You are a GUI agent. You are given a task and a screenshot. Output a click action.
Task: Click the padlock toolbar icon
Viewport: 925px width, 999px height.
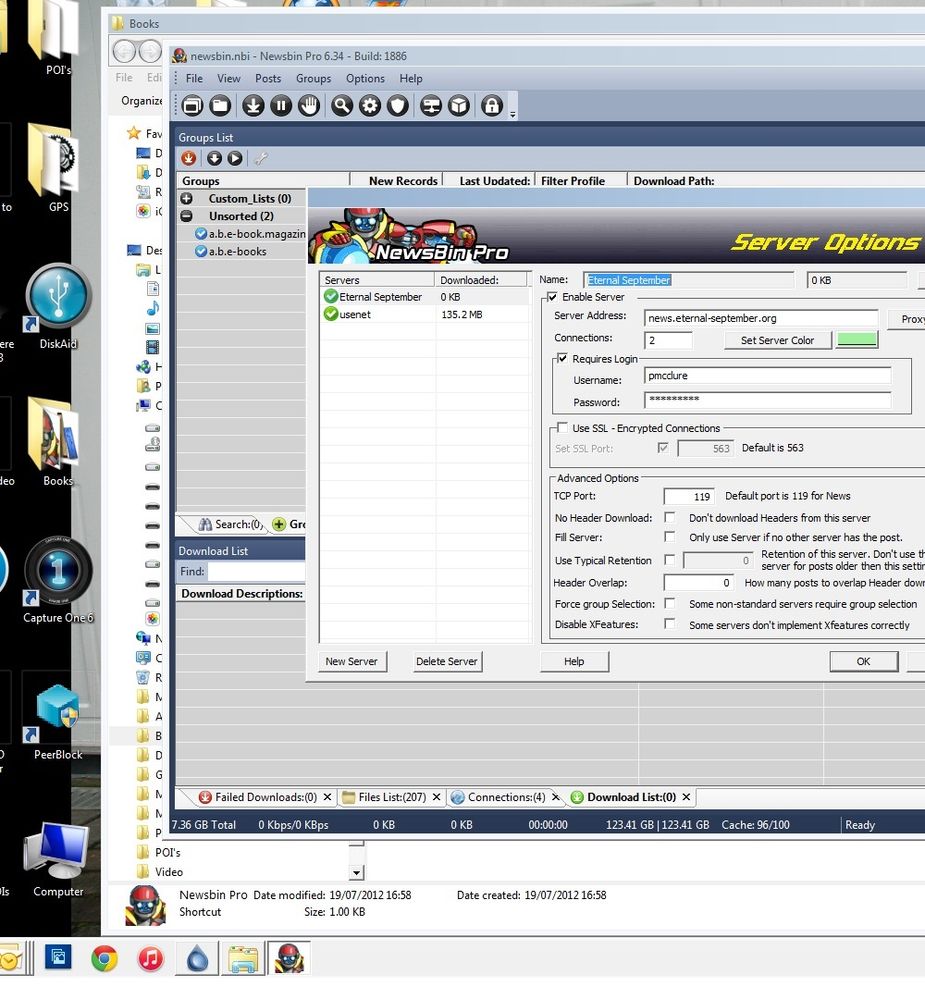point(492,106)
